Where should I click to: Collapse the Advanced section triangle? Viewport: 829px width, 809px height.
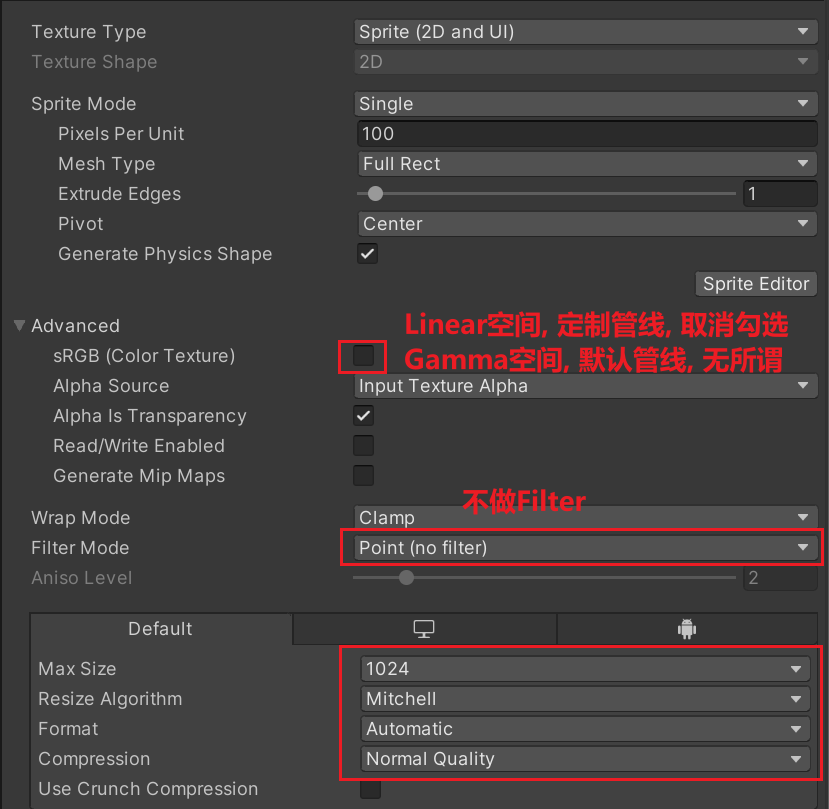pos(19,326)
